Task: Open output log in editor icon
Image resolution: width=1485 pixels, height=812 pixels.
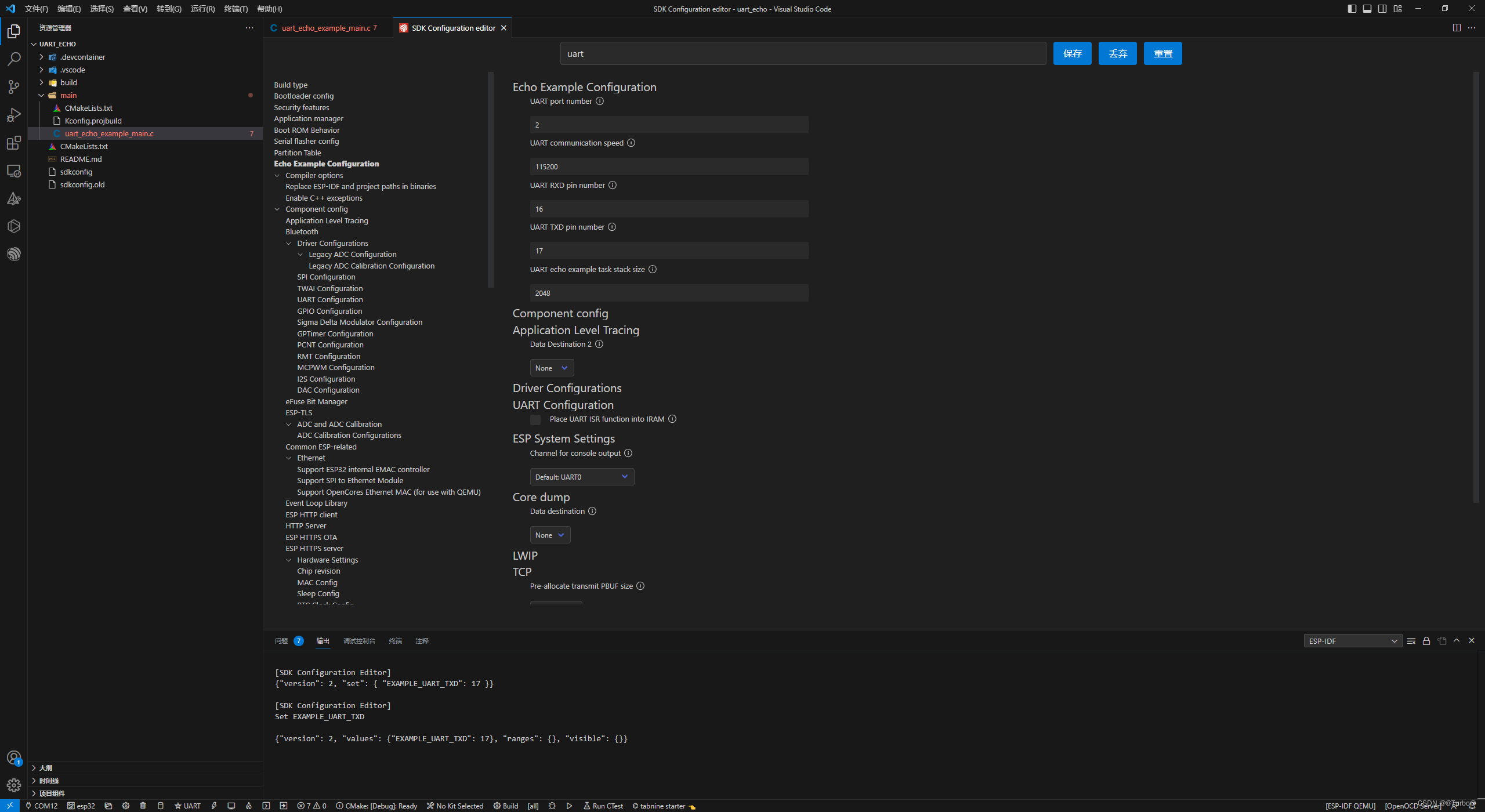Action: (1441, 641)
